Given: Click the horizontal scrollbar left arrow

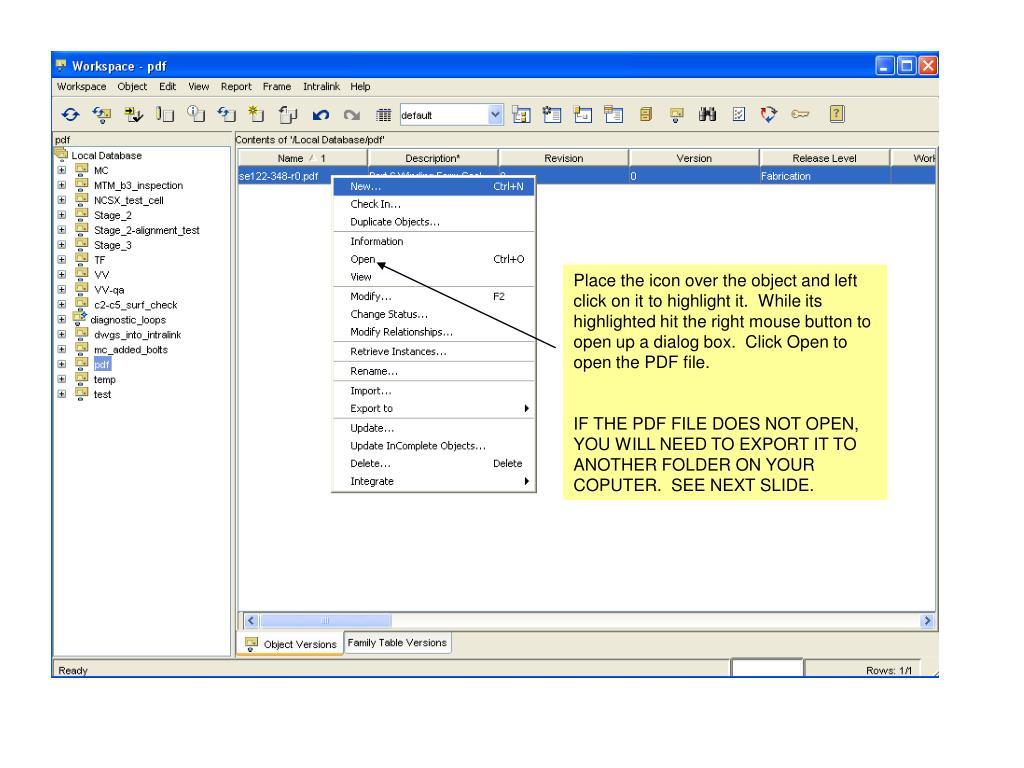Looking at the screenshot, I should point(251,620).
